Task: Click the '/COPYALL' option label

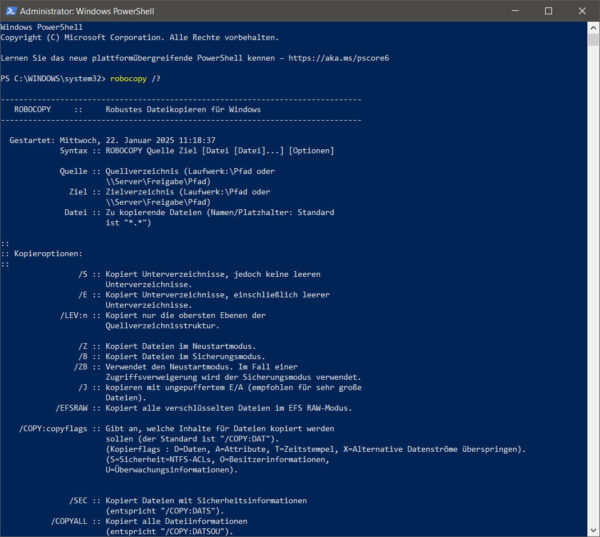Action: tap(69, 521)
